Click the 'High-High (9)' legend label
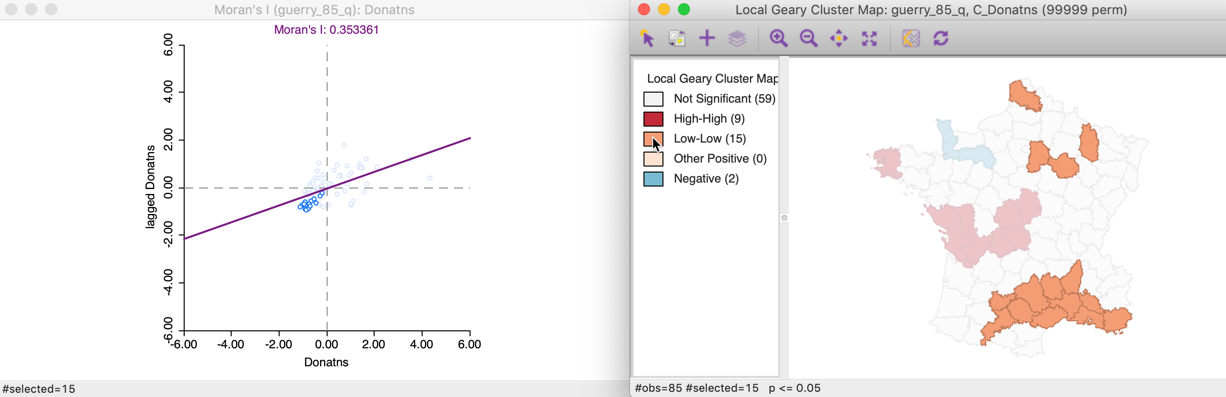 (x=709, y=119)
